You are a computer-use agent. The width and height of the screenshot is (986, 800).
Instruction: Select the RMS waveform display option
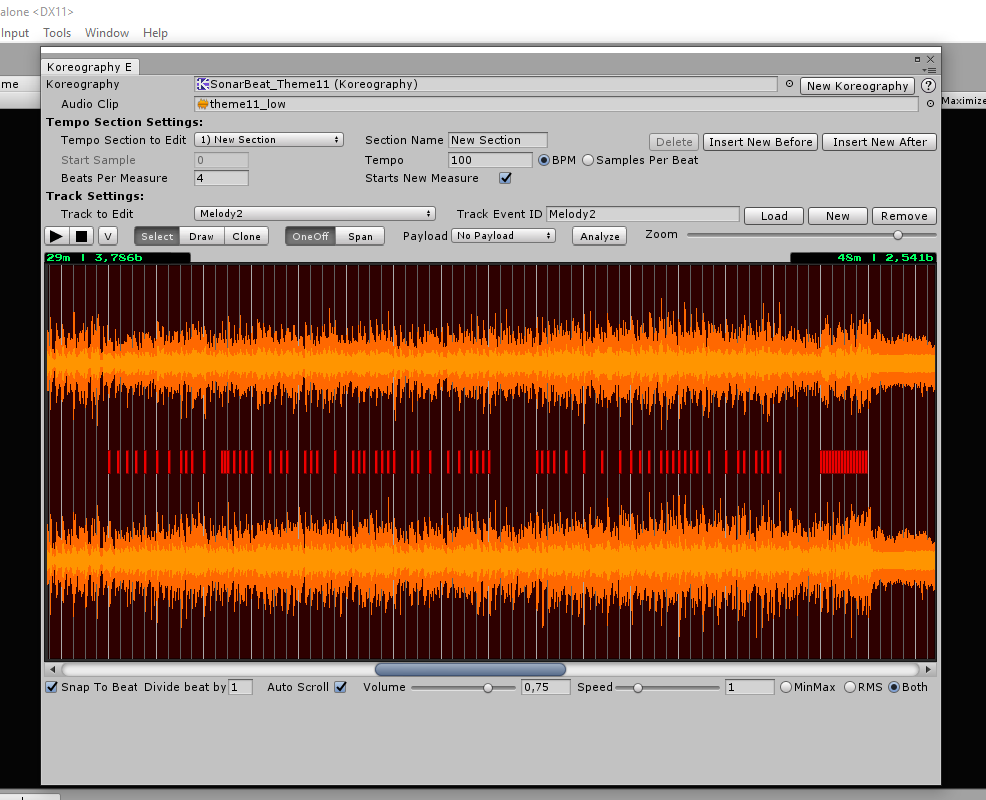tap(850, 687)
